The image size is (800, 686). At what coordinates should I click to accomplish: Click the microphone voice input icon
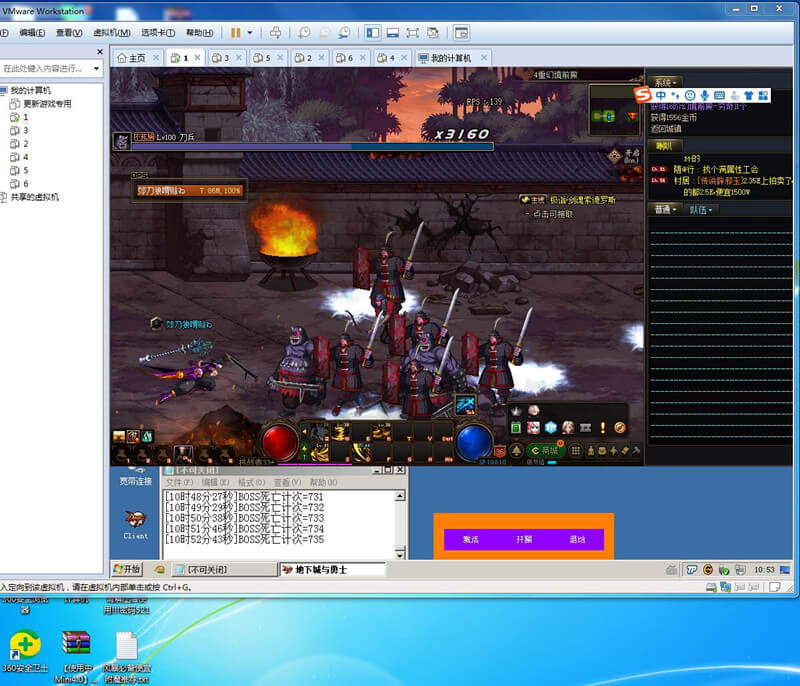705,95
